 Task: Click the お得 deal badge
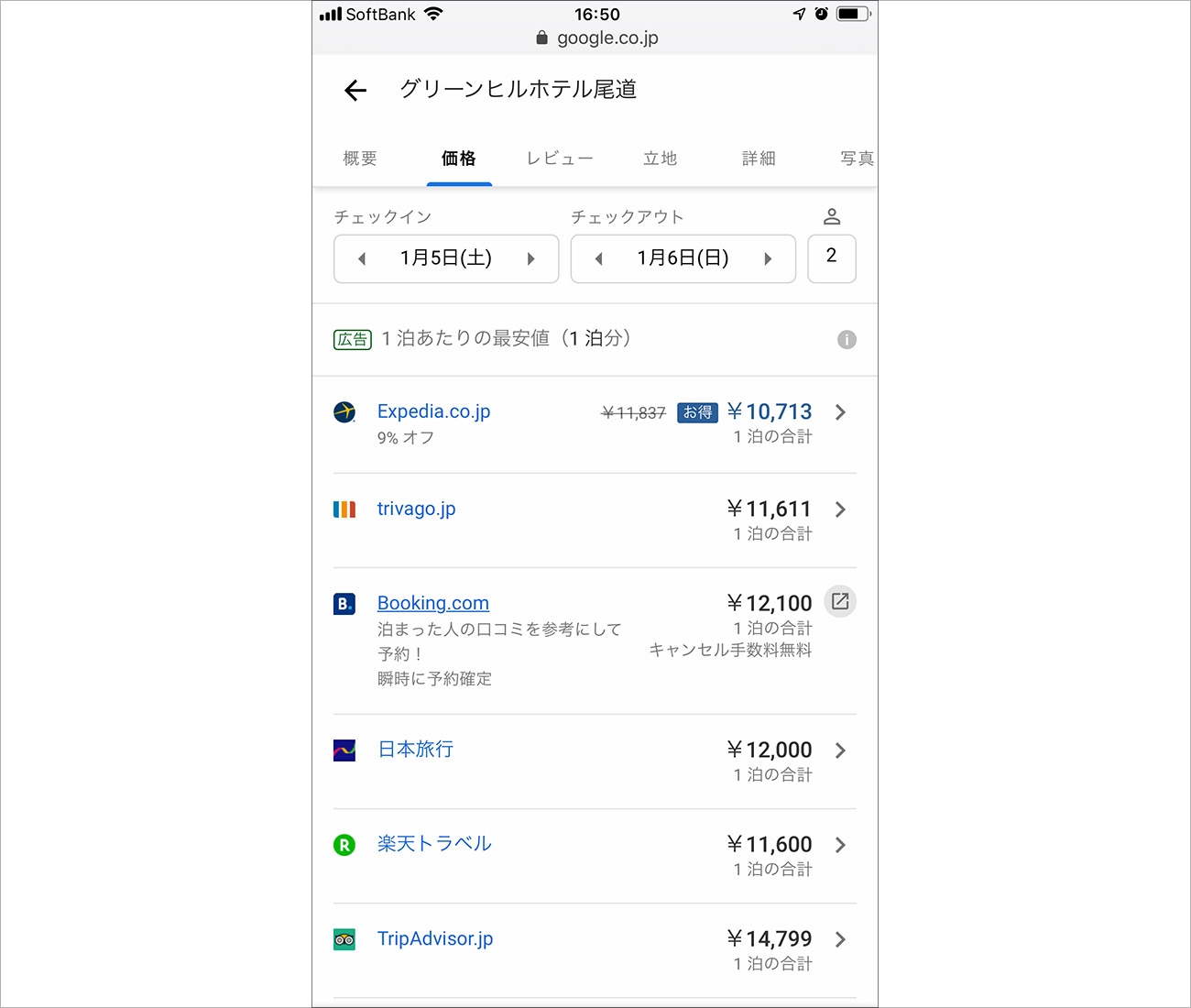click(698, 412)
